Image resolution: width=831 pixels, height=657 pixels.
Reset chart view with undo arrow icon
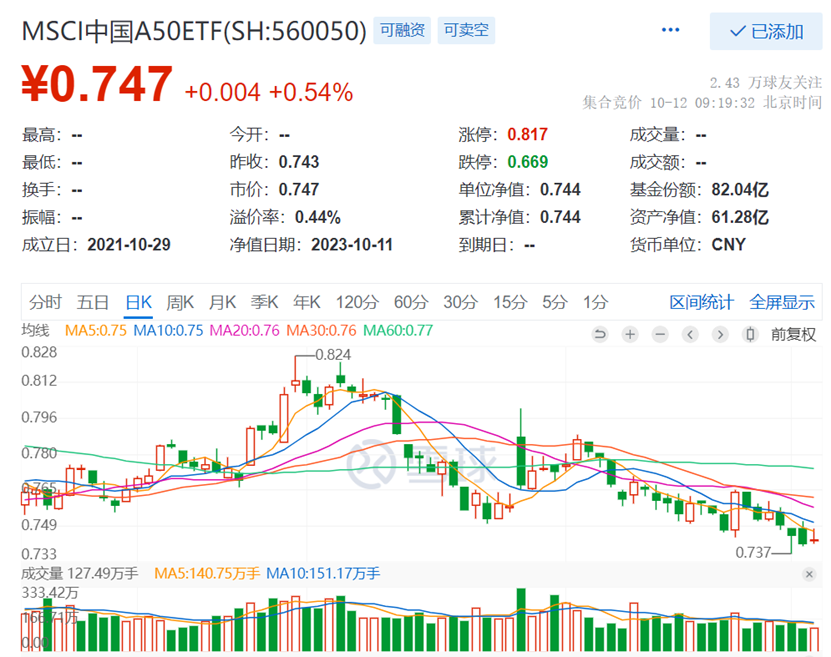click(600, 334)
